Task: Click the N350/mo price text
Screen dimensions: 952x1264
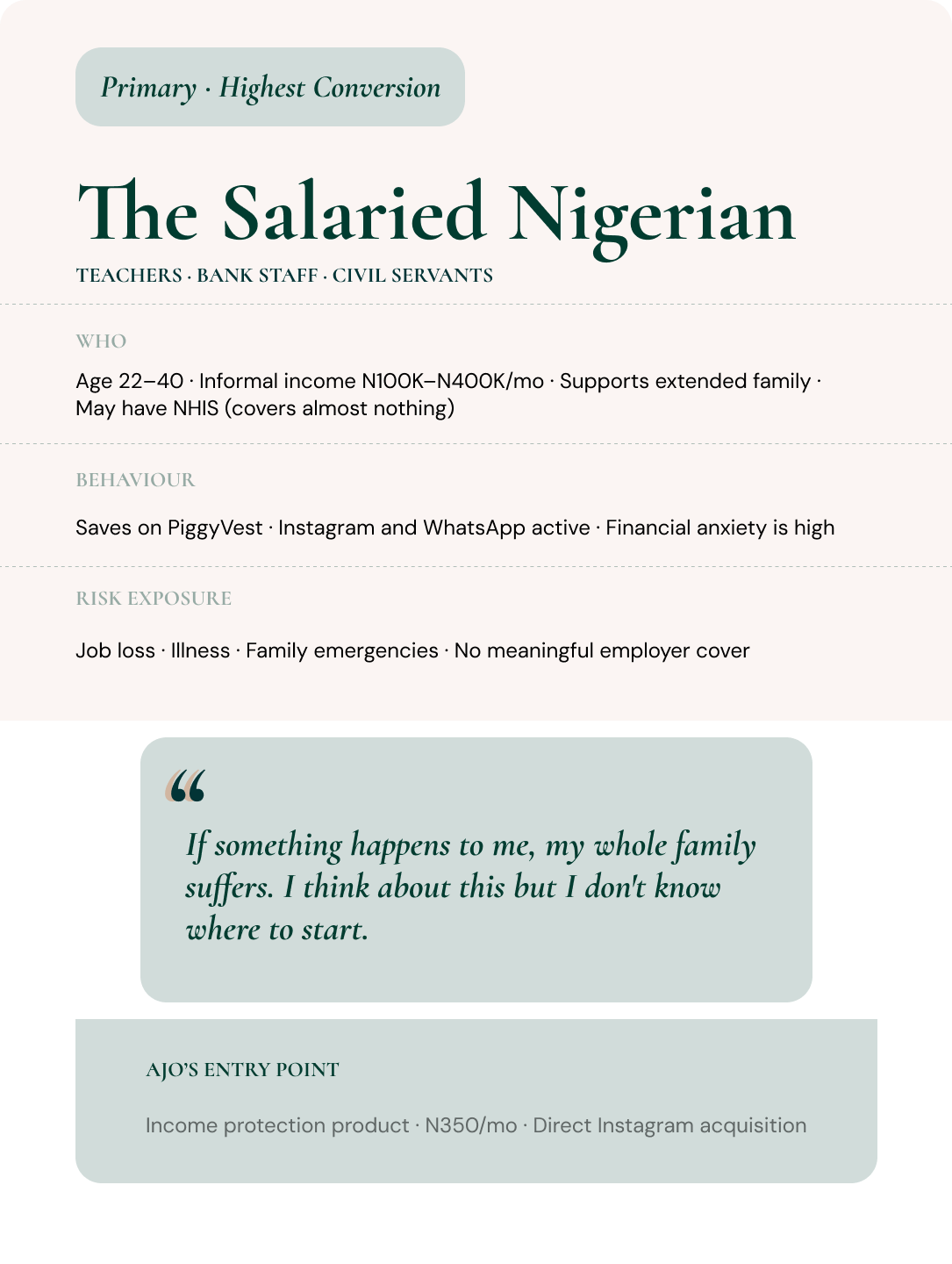Action: click(471, 1125)
